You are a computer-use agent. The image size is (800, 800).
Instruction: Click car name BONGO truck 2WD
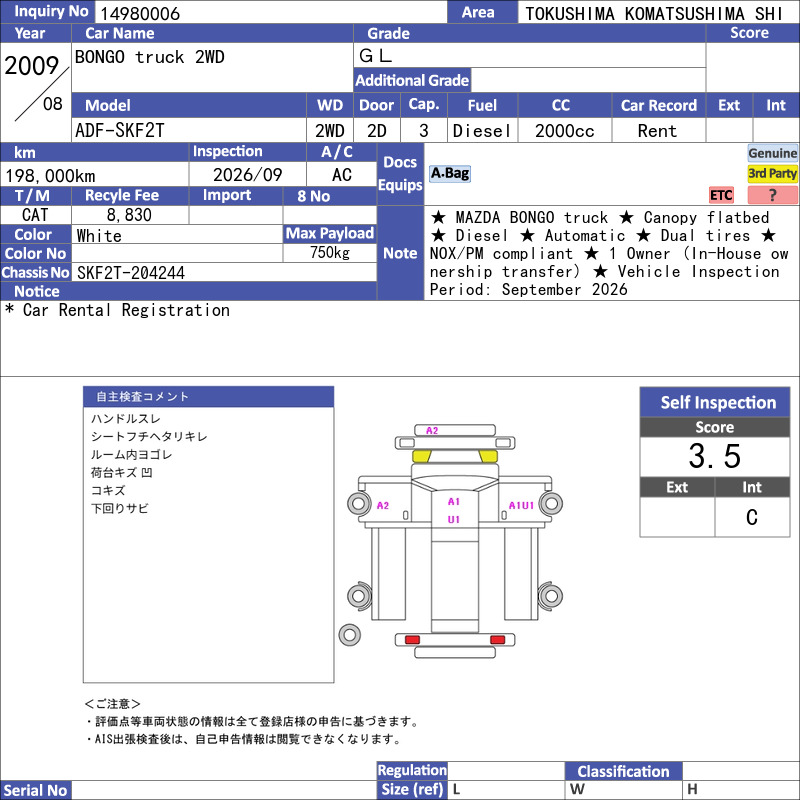(149, 57)
